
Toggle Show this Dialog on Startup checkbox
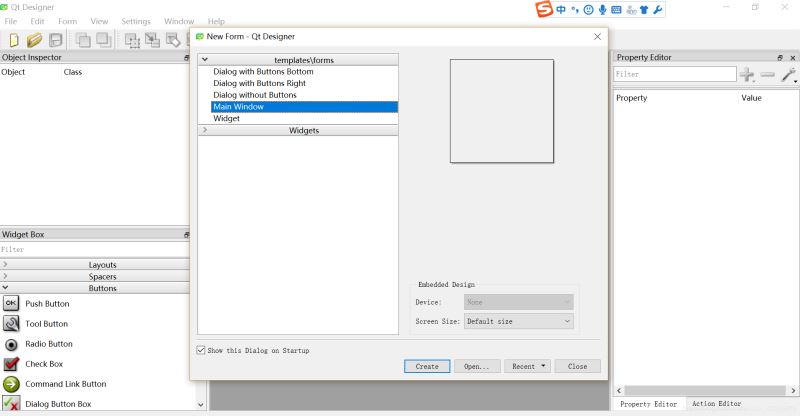pos(201,350)
